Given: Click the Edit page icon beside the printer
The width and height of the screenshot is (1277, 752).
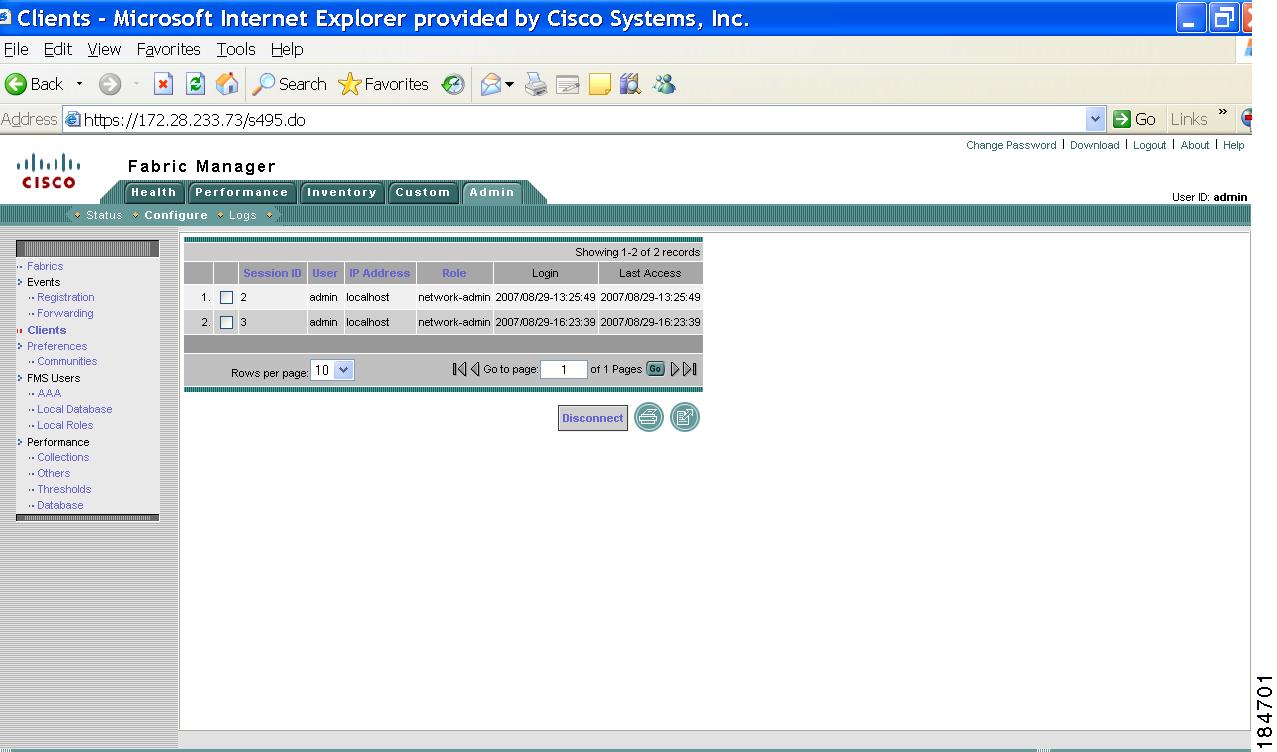Looking at the screenshot, I should [x=568, y=85].
